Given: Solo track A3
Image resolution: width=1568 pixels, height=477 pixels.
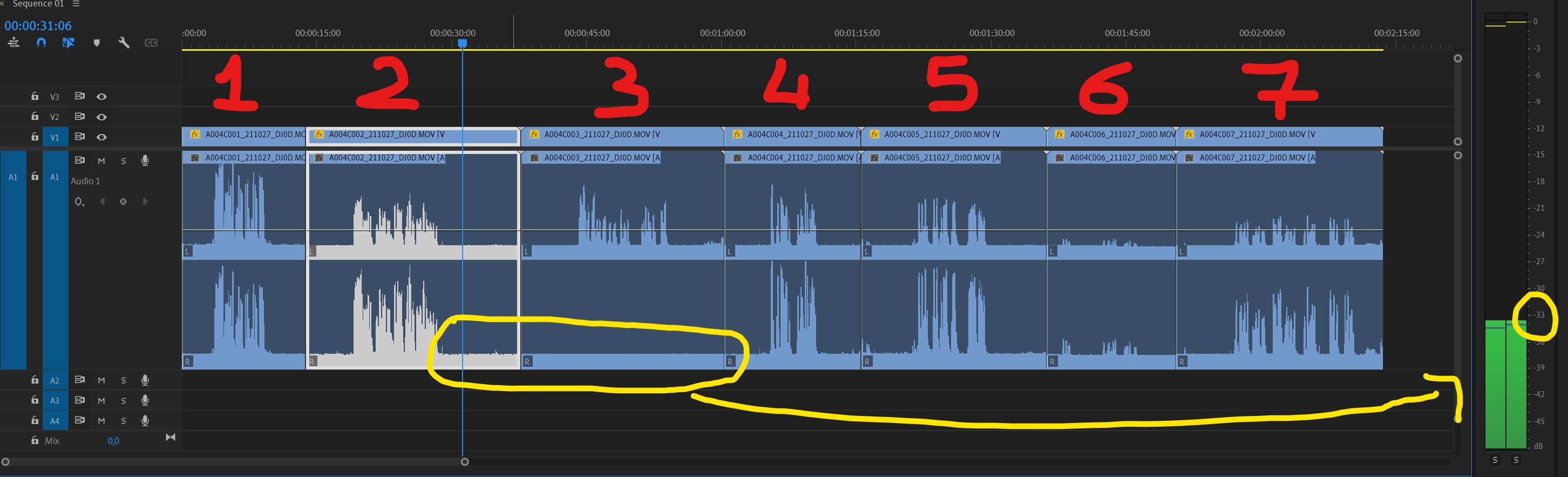Looking at the screenshot, I should tap(124, 401).
